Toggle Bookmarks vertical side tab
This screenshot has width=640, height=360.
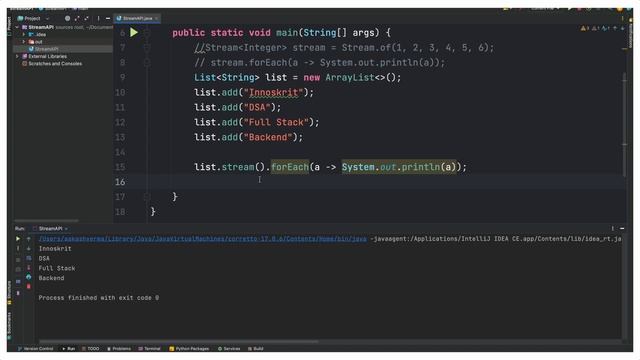point(10,326)
